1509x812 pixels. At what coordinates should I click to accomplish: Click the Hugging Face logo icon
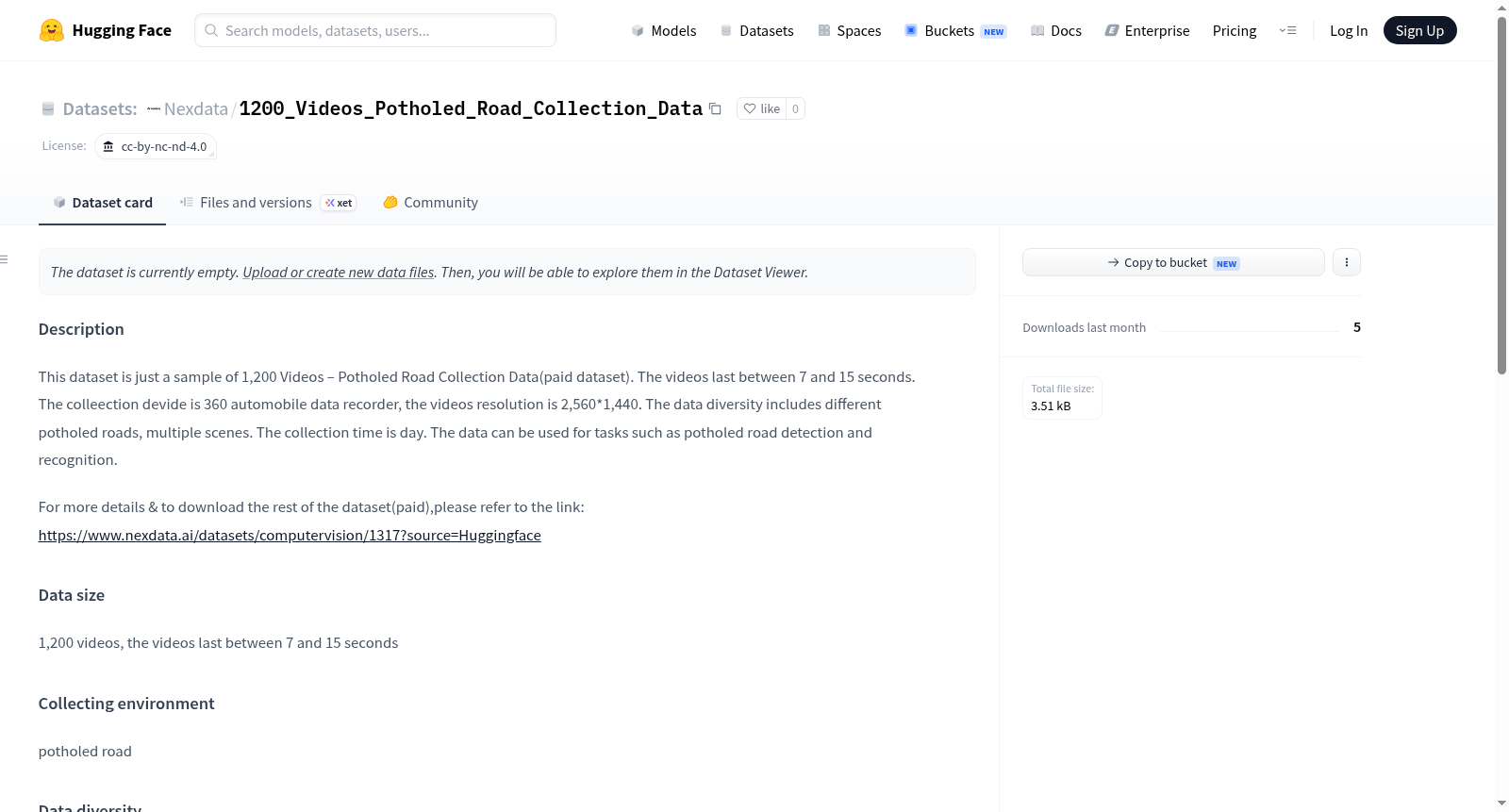[52, 30]
